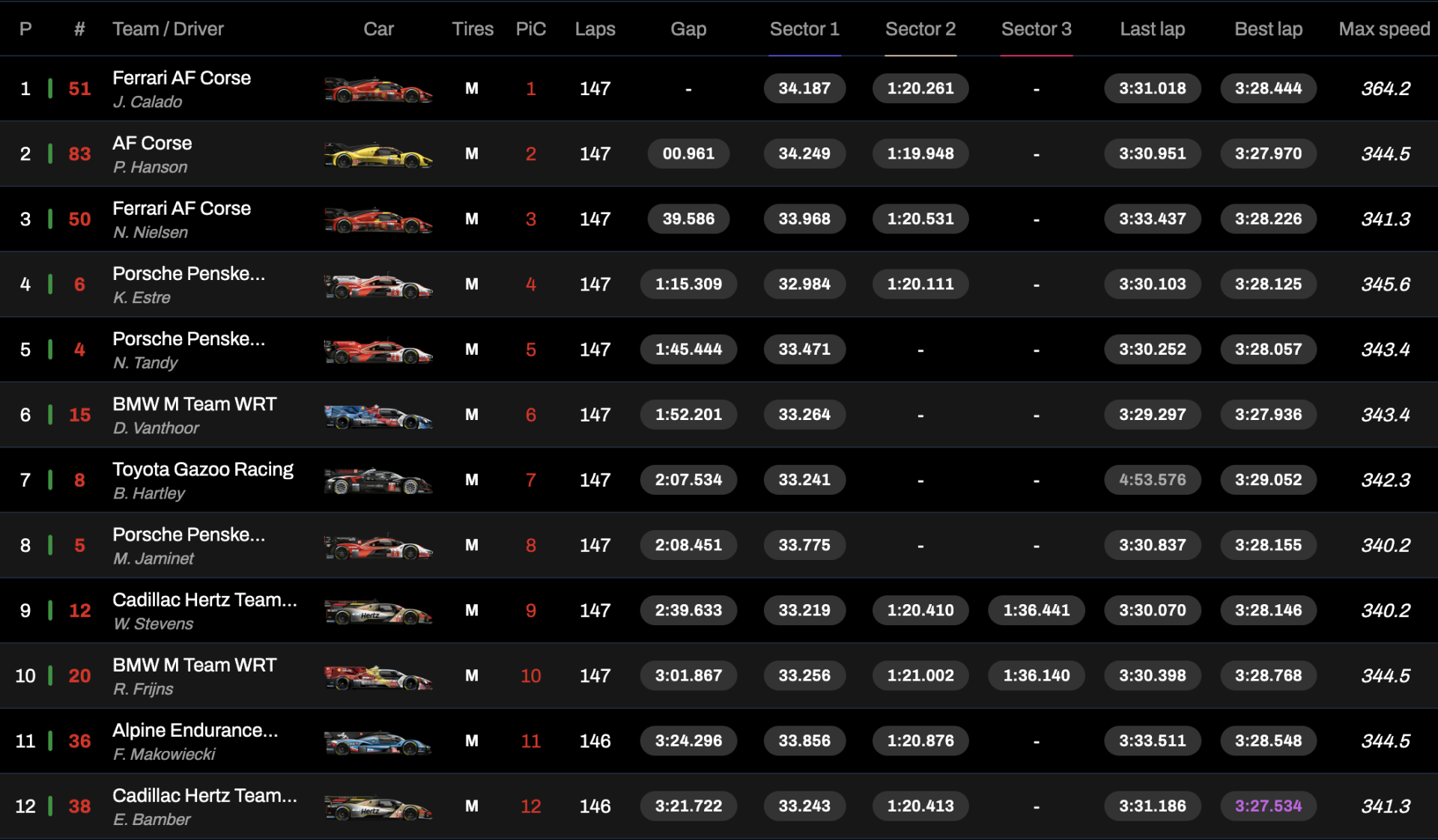Click the red Ferrari #51 car icon

pyautogui.click(x=378, y=91)
